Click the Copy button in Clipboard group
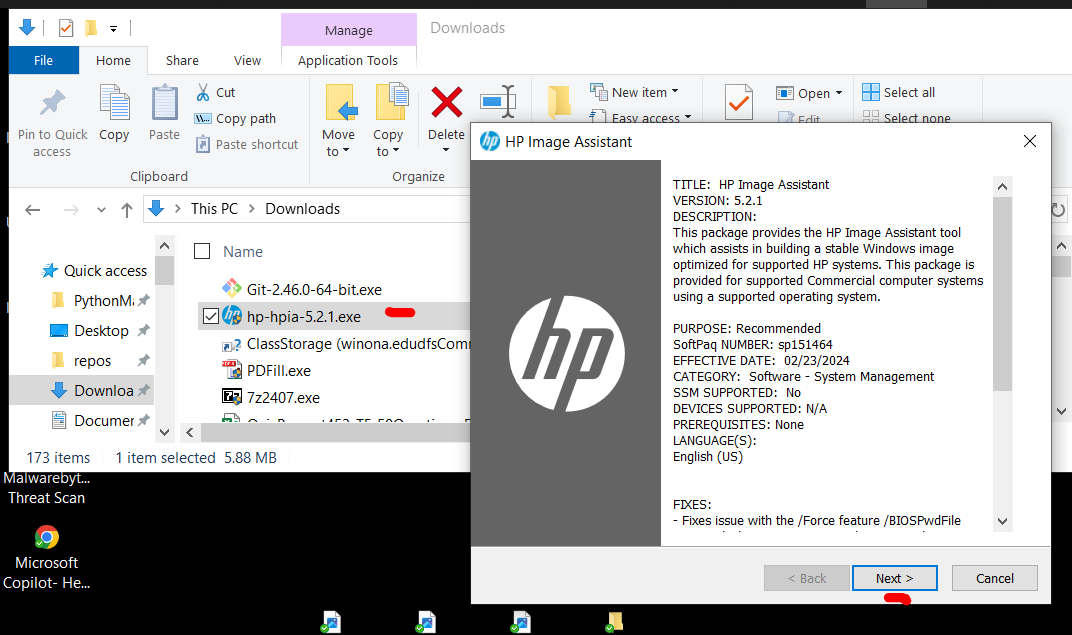The image size is (1072, 635). tap(114, 113)
